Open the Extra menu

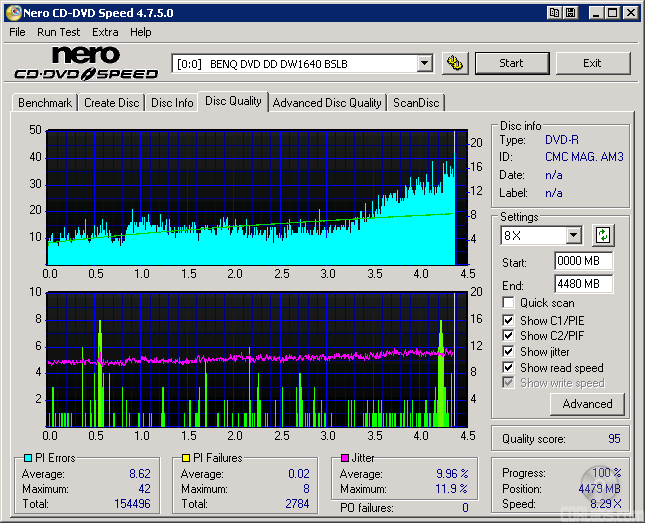click(105, 32)
